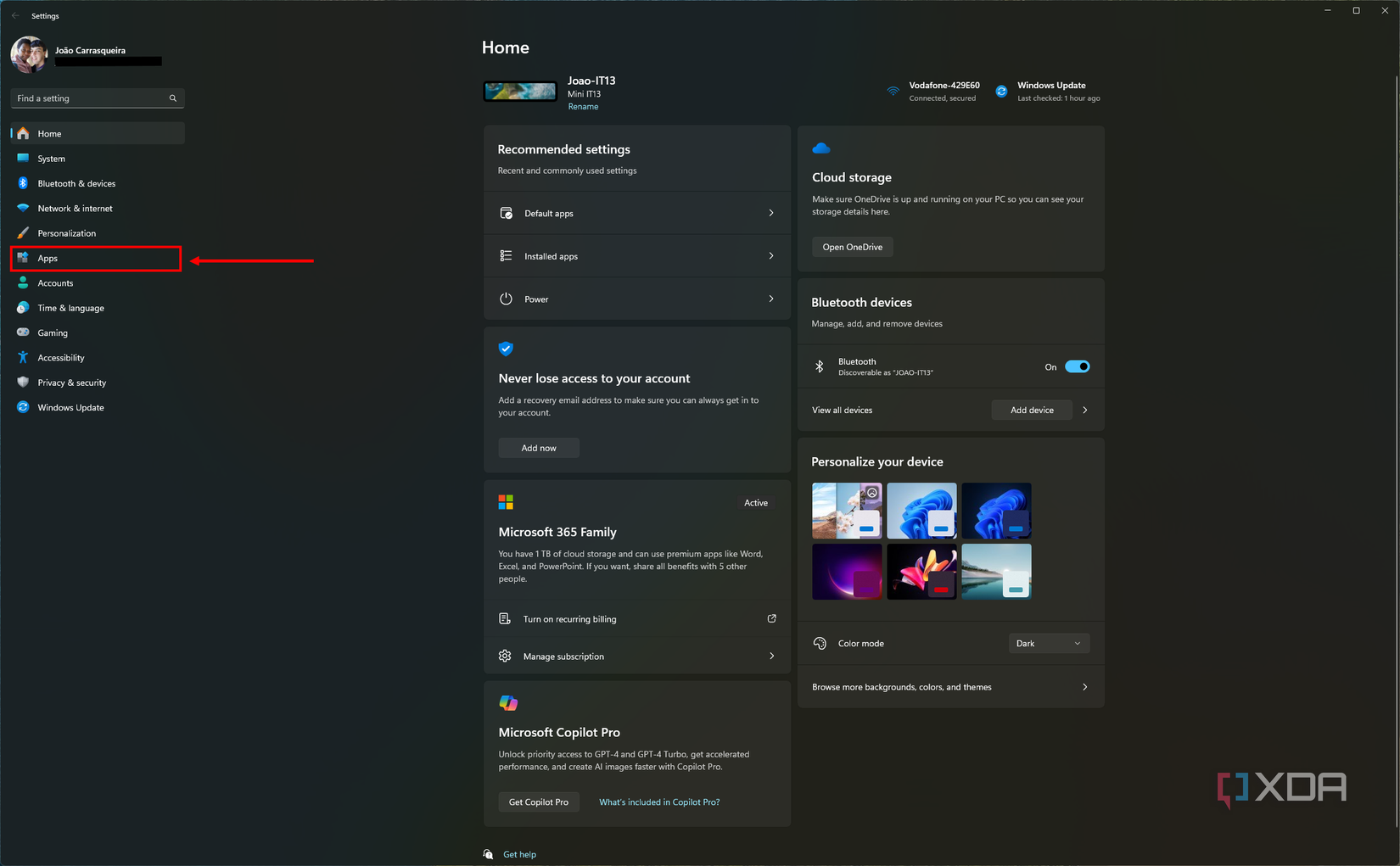Click the Apps sidebar icon
This screenshot has width=1400, height=866.
tap(23, 258)
